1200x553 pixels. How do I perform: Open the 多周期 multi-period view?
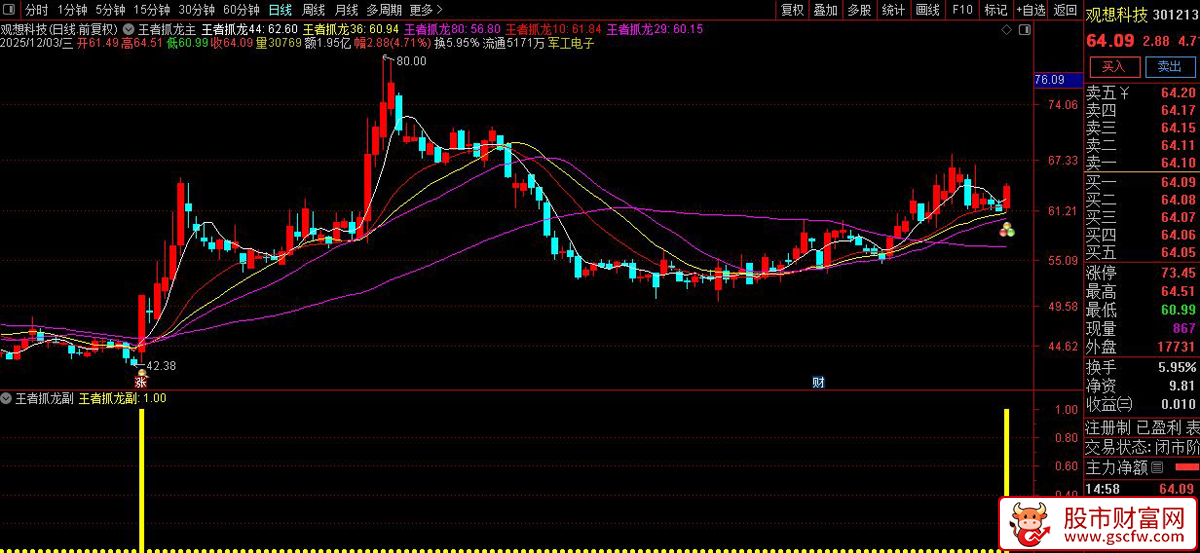point(384,10)
